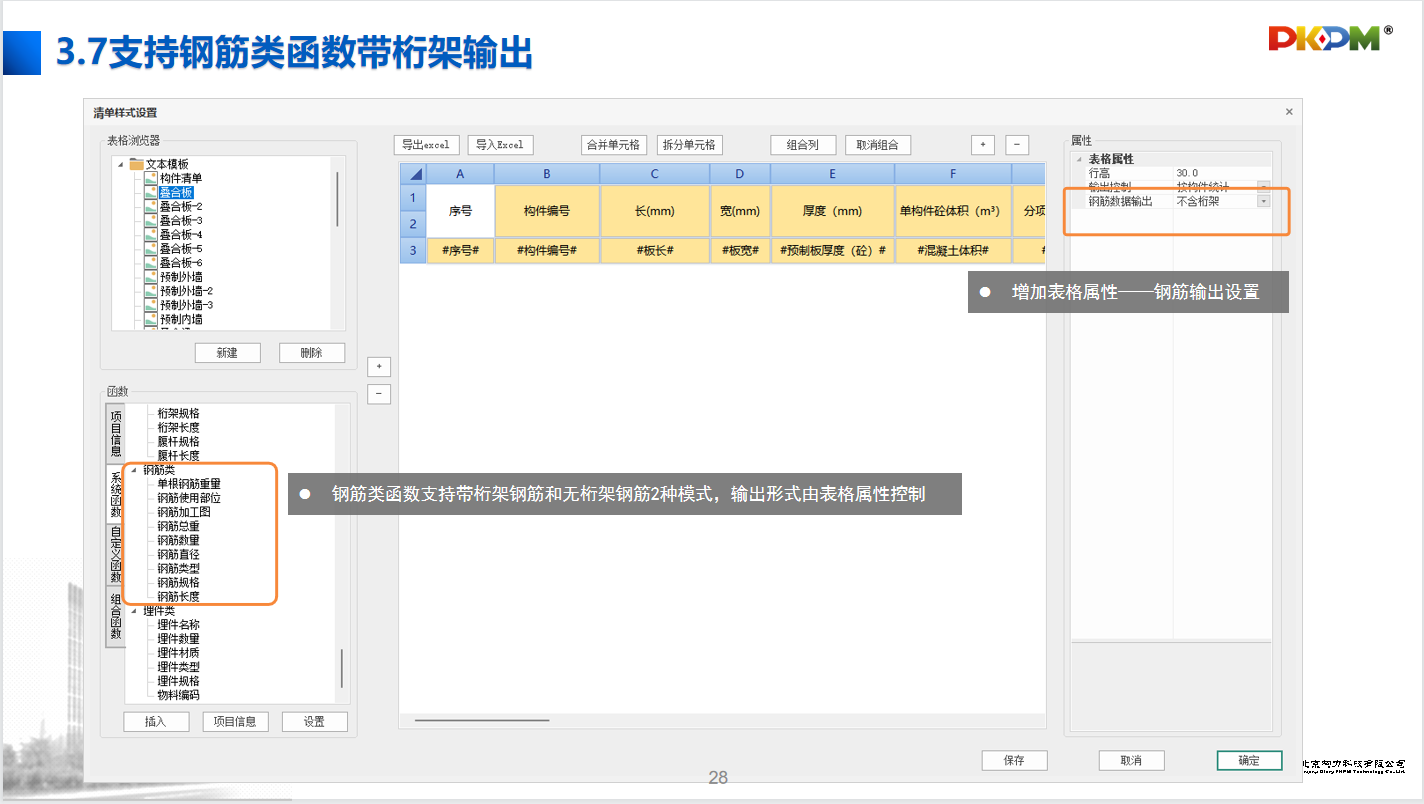Click the 导出excel button
Image resolution: width=1424 pixels, height=804 pixels.
click(426, 145)
